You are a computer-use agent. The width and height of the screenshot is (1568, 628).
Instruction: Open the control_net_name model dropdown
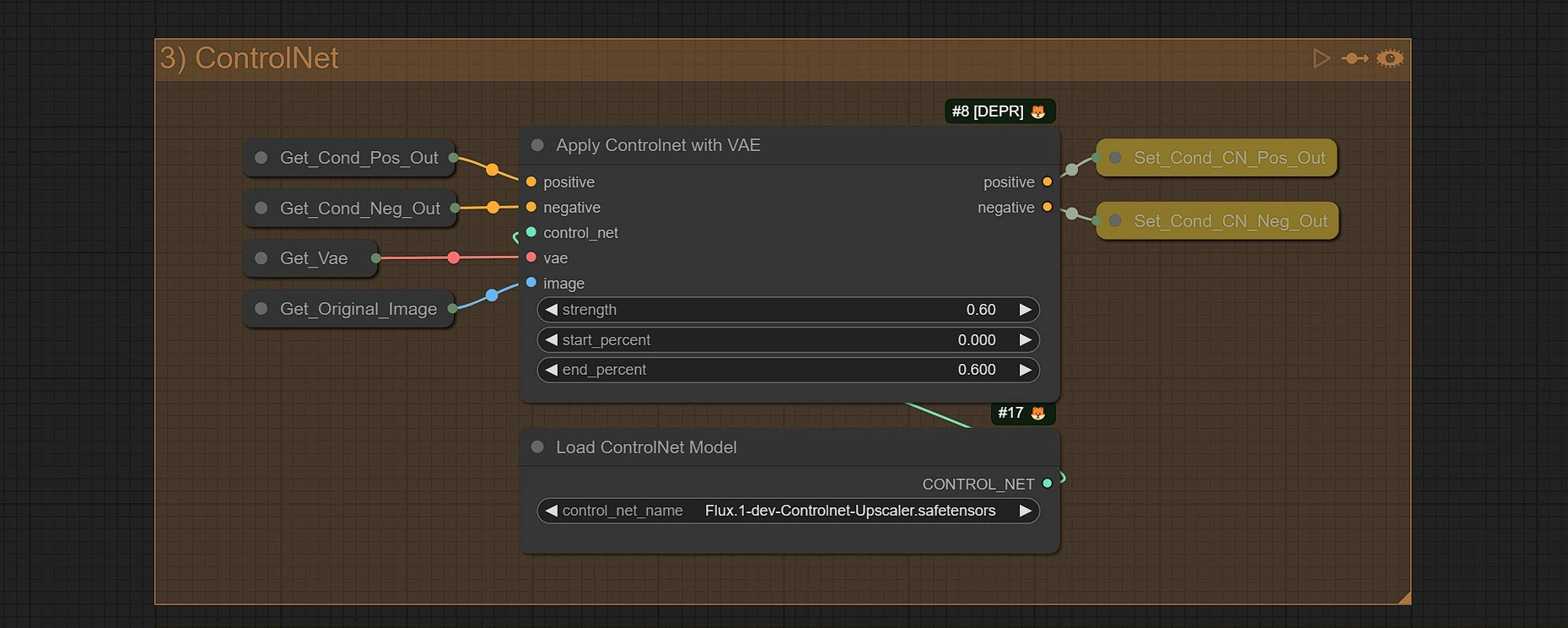pyautogui.click(x=789, y=511)
